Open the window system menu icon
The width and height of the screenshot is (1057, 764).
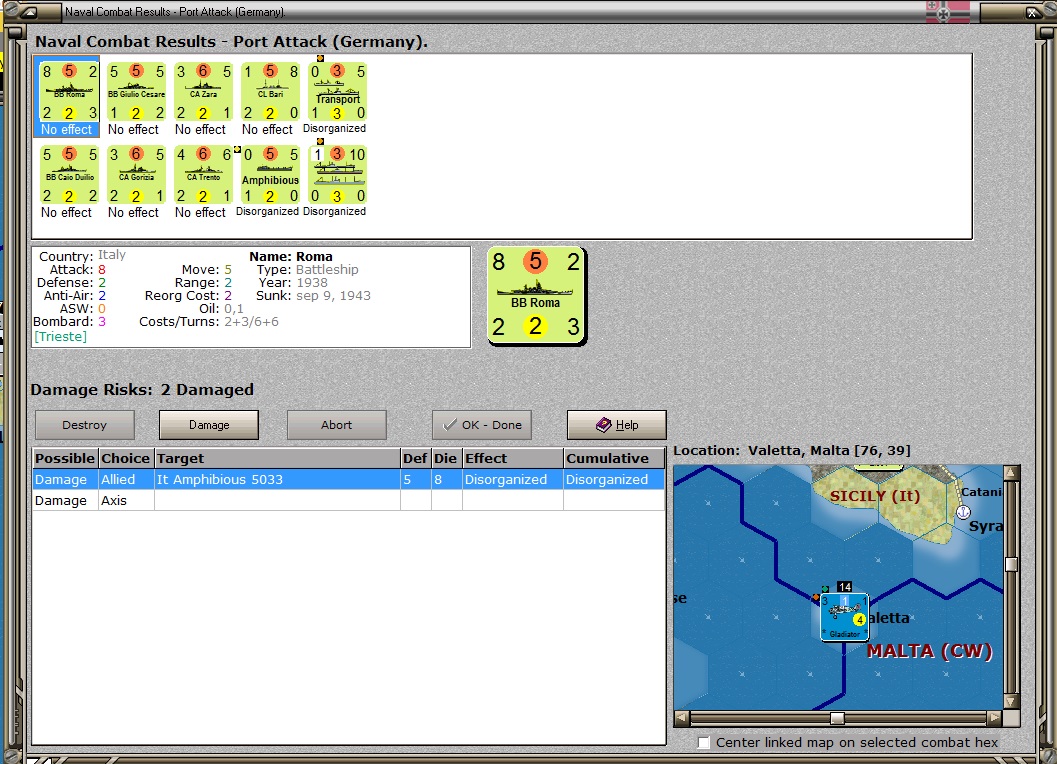pyautogui.click(x=29, y=11)
